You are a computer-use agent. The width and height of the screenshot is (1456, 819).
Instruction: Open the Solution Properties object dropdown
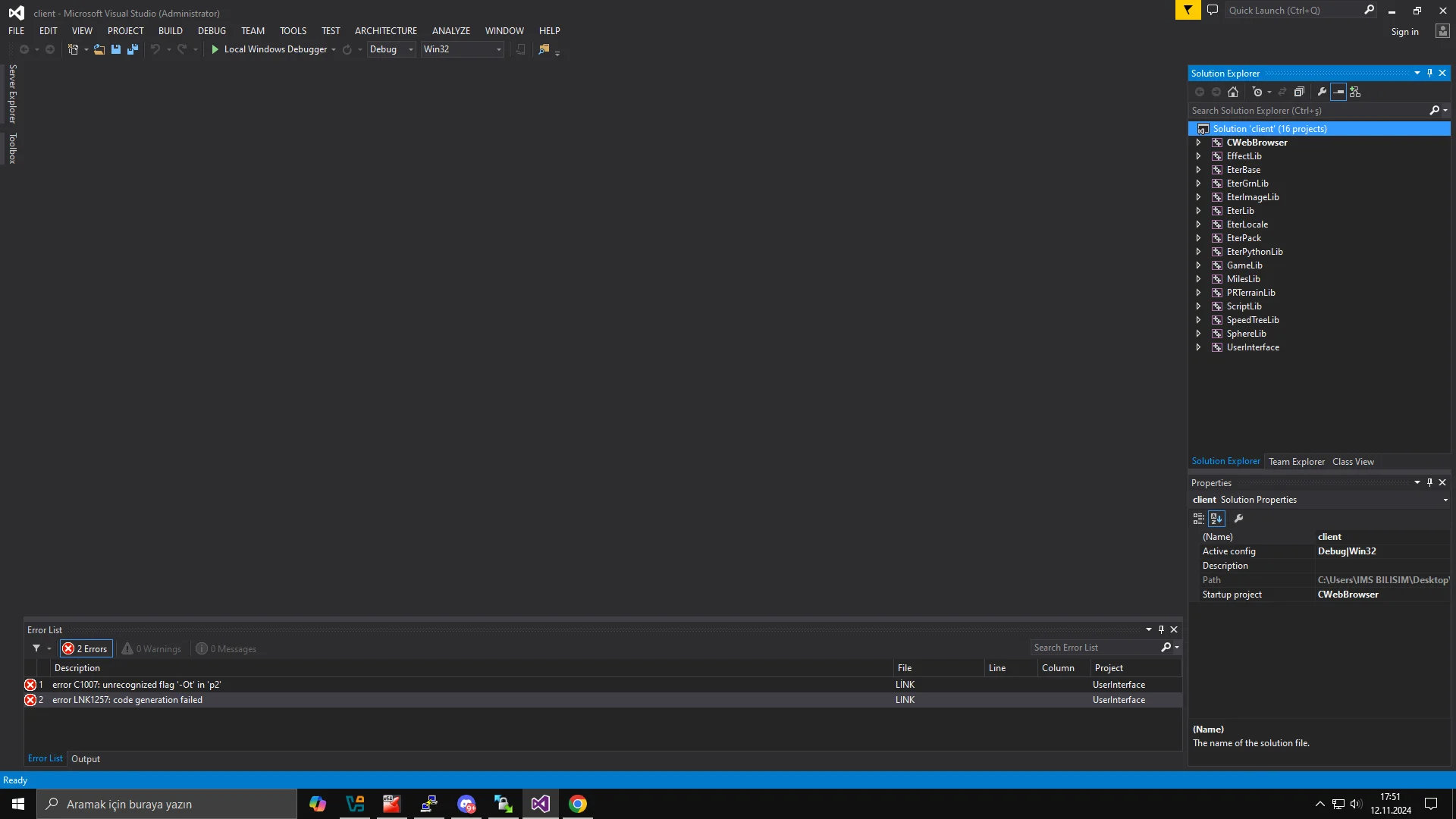(1445, 500)
